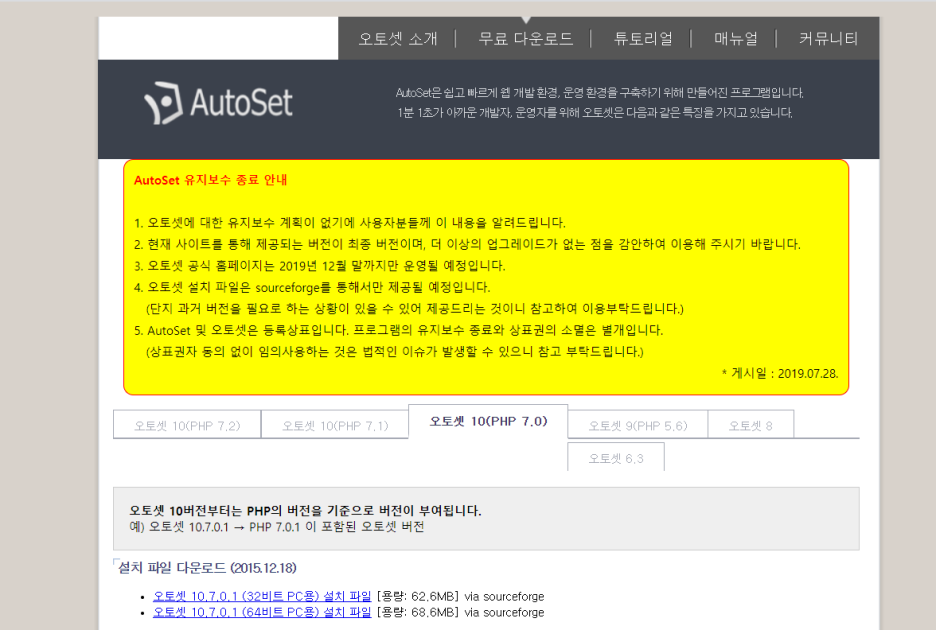Click notice line 2 about 최종 버전

467,244
